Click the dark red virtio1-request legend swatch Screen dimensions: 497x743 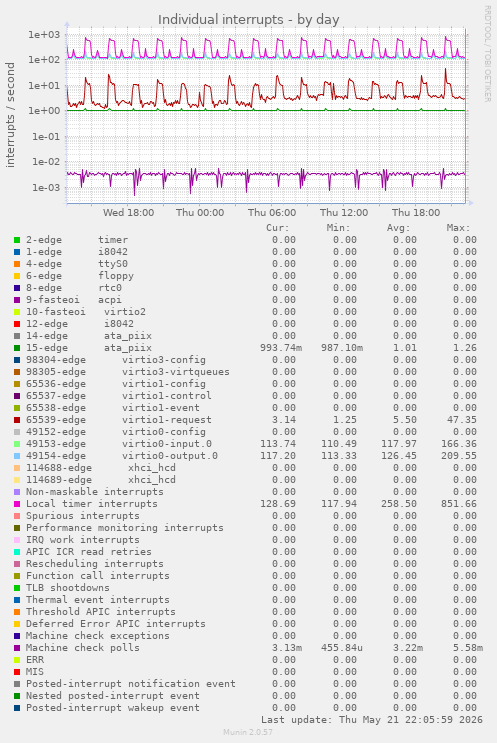coord(17,420)
